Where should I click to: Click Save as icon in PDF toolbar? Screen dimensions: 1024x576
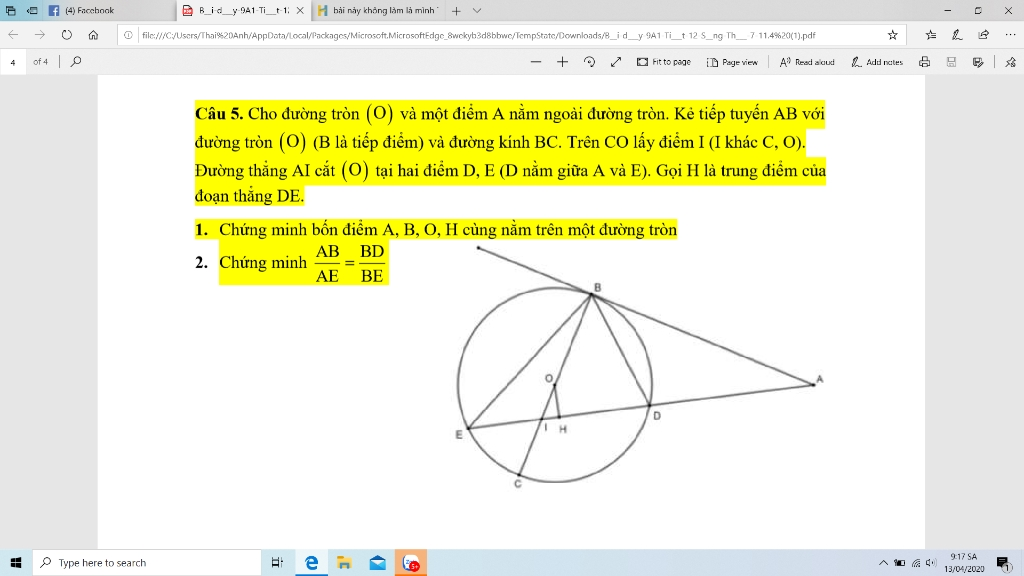978,62
